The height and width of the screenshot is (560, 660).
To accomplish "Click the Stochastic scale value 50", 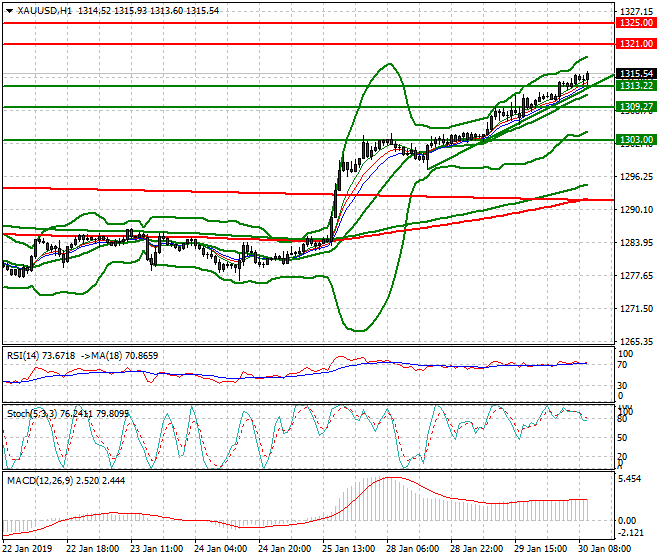I will [623, 438].
